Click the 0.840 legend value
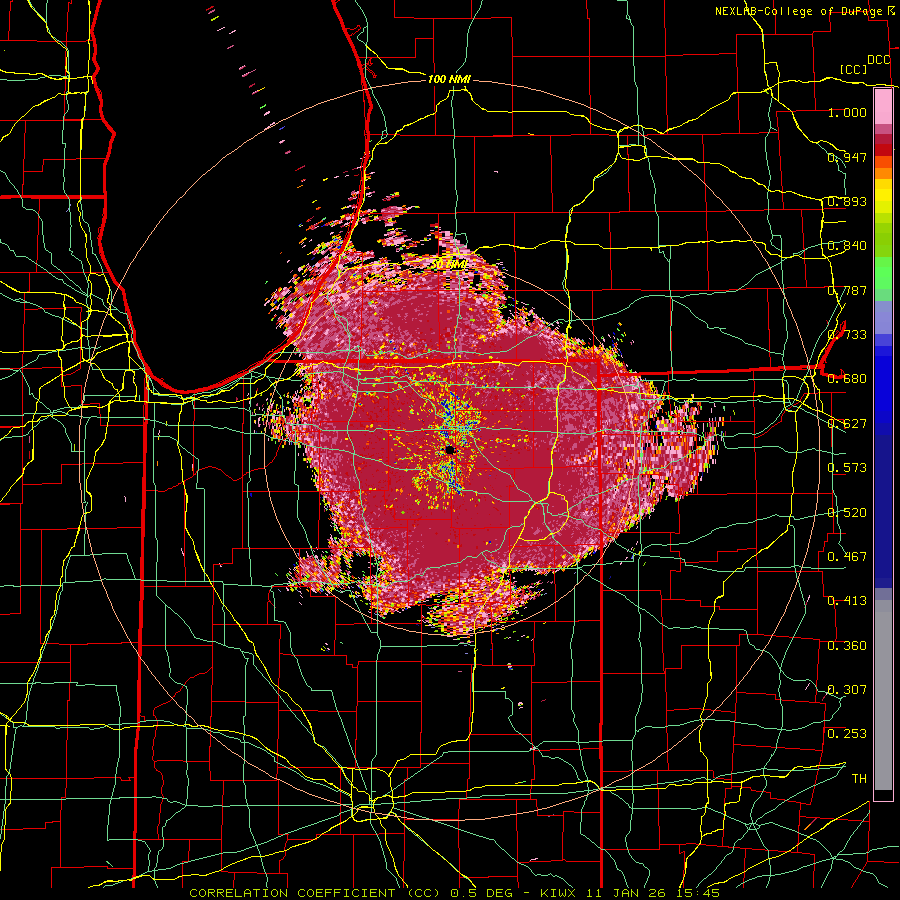This screenshot has height=900, width=900. coord(847,246)
